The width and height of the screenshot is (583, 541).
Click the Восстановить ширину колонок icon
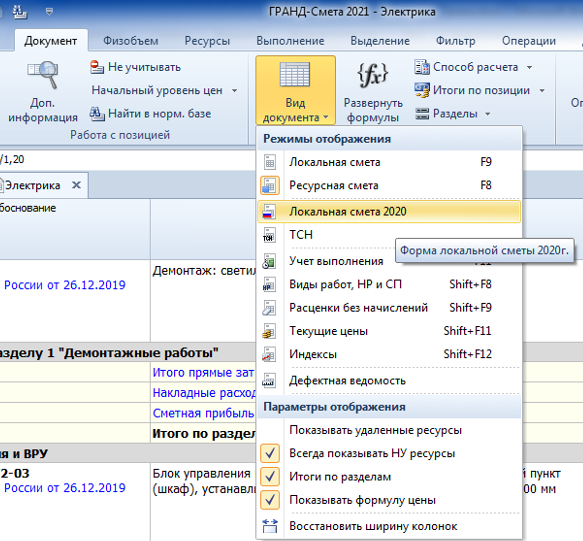coord(270,526)
